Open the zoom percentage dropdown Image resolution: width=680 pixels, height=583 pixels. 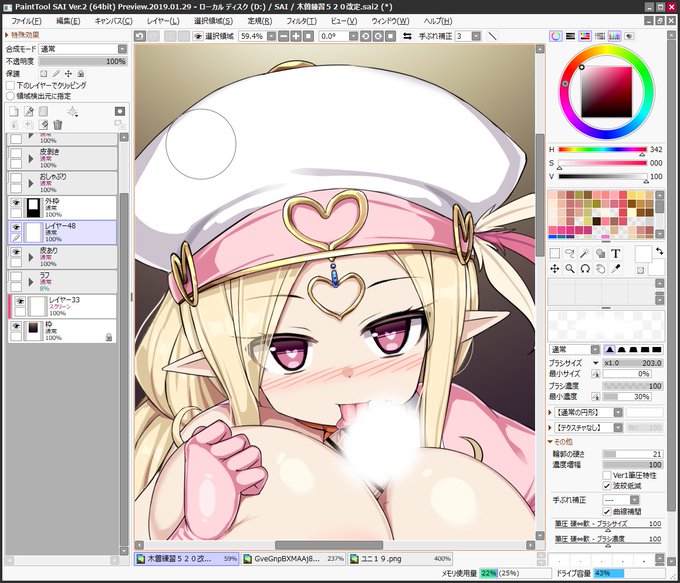[271, 36]
